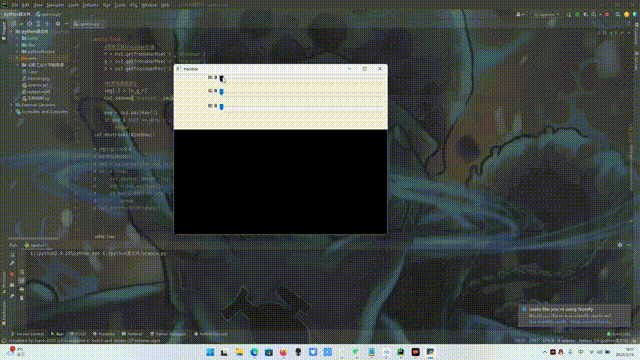The image size is (640, 360).
Task: Select output.mp4 in project tree
Action: point(36,92)
